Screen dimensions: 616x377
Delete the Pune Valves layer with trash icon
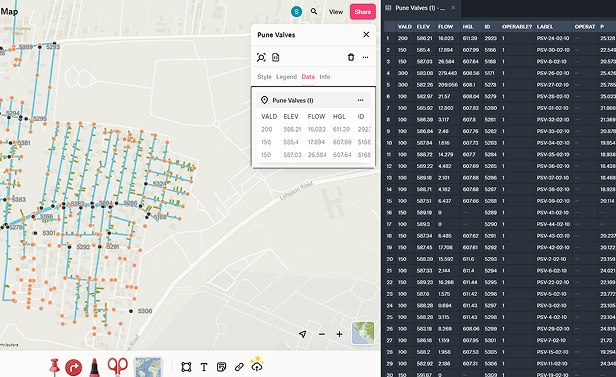click(x=351, y=57)
